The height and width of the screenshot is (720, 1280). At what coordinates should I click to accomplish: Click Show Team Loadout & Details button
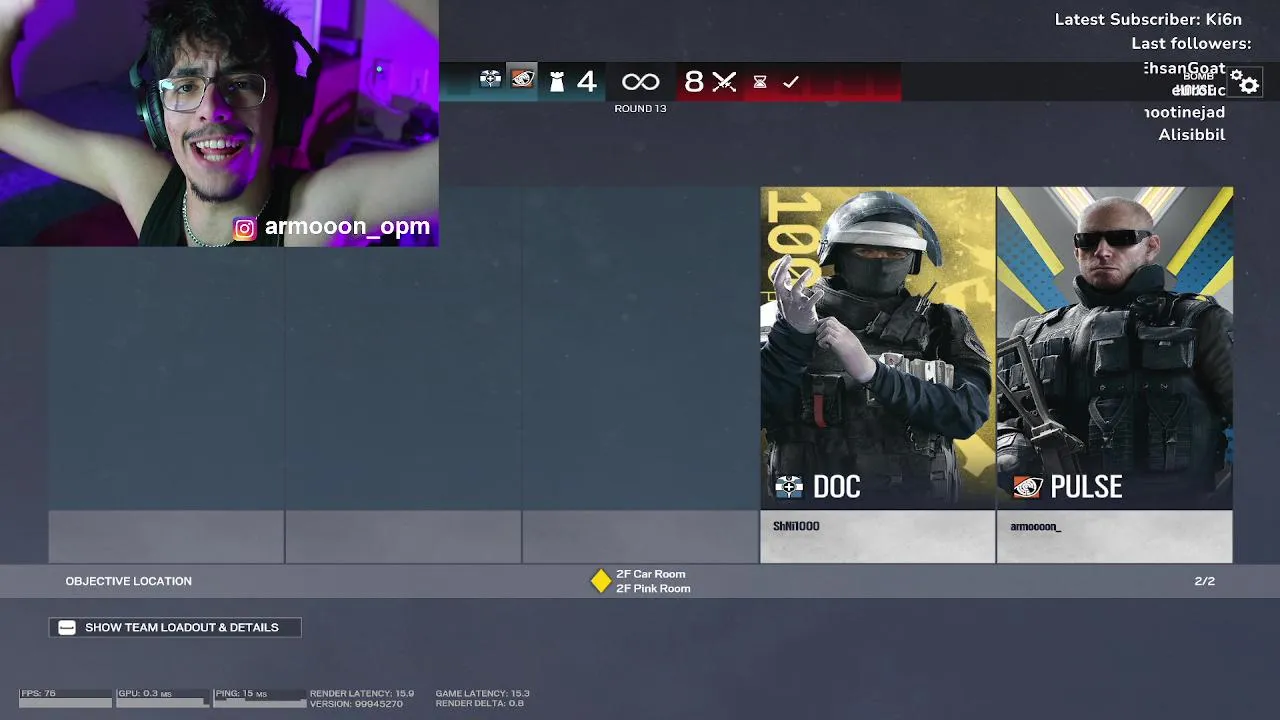click(175, 627)
